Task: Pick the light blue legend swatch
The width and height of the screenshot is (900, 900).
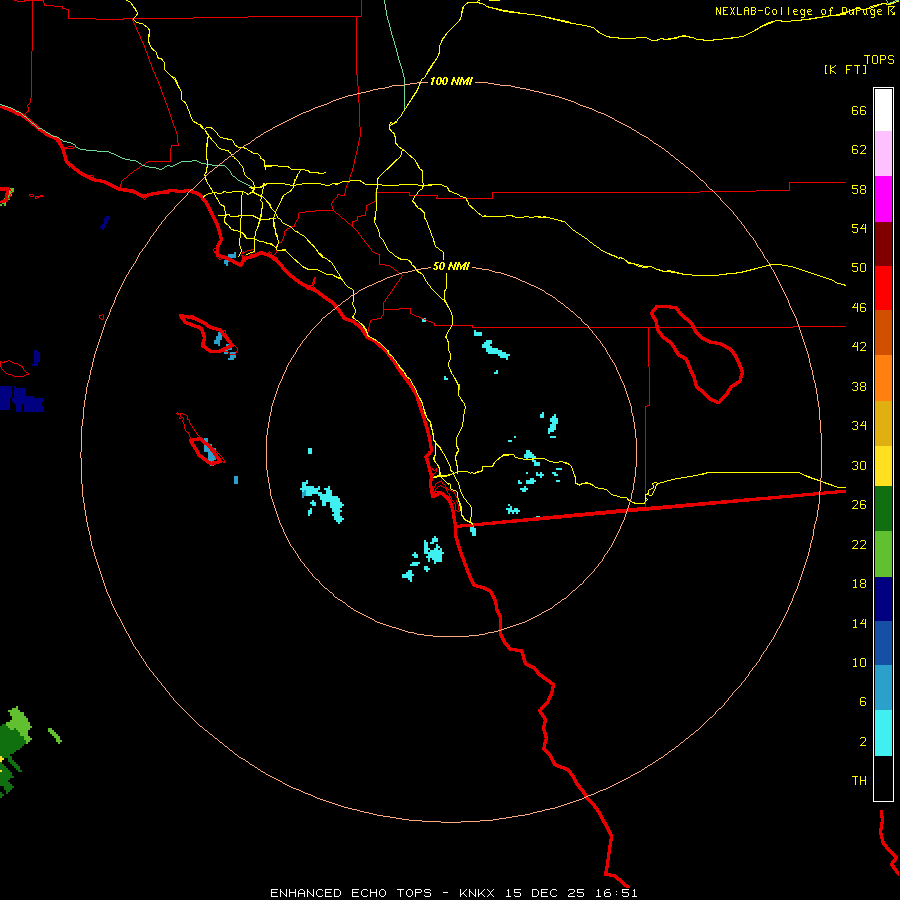Action: pyautogui.click(x=883, y=688)
